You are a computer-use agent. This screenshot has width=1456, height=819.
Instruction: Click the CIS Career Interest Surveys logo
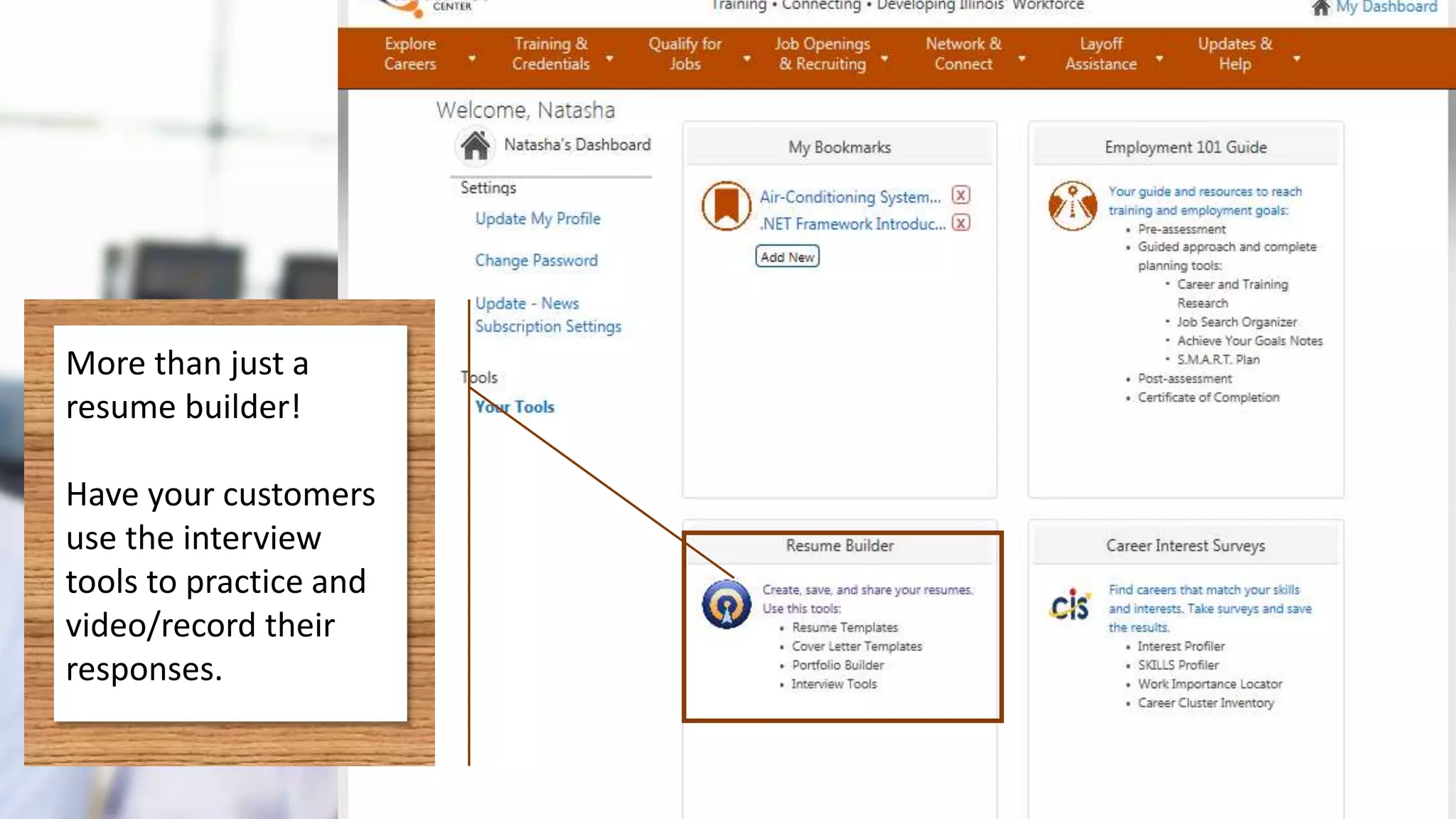(1070, 605)
